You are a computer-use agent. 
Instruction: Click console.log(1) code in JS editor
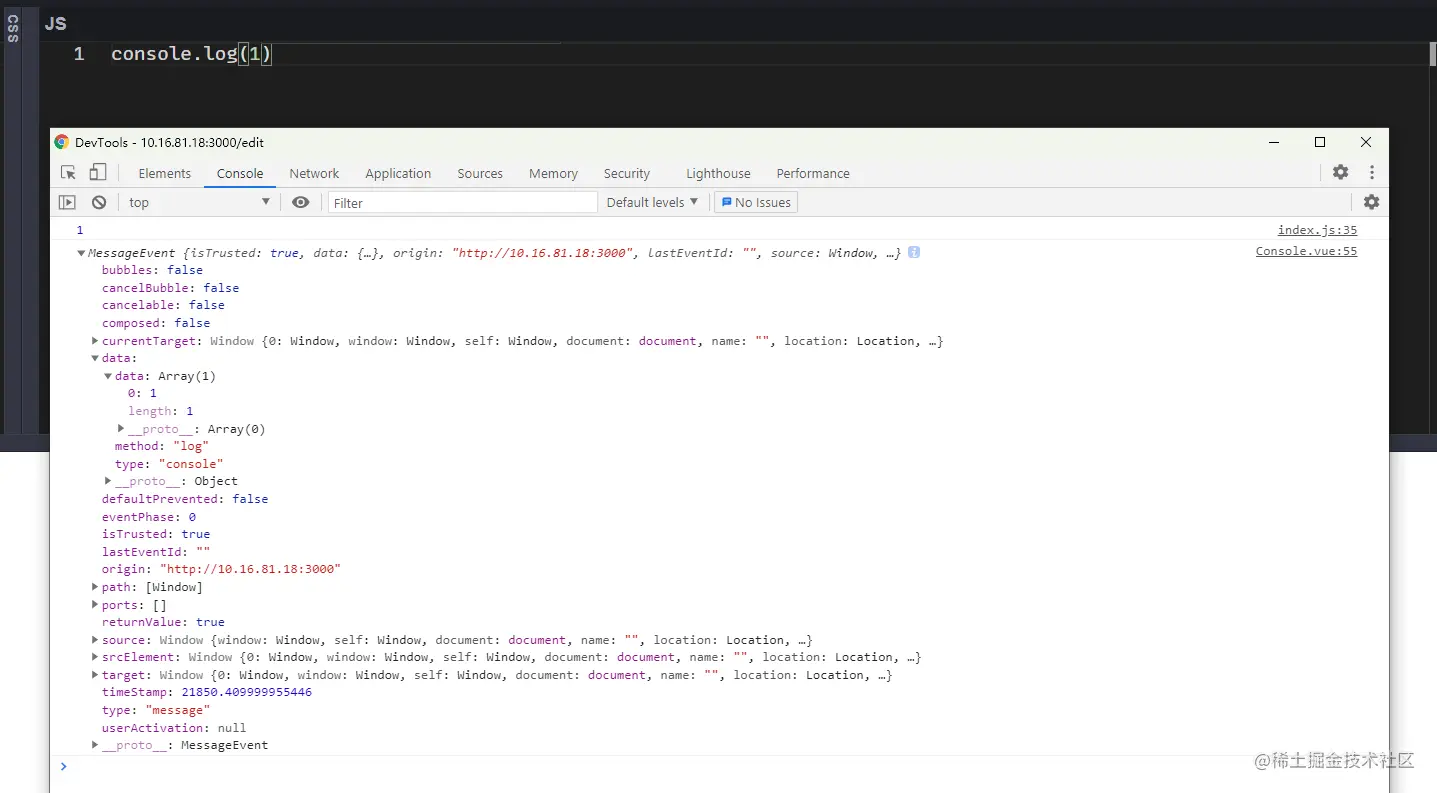191,54
